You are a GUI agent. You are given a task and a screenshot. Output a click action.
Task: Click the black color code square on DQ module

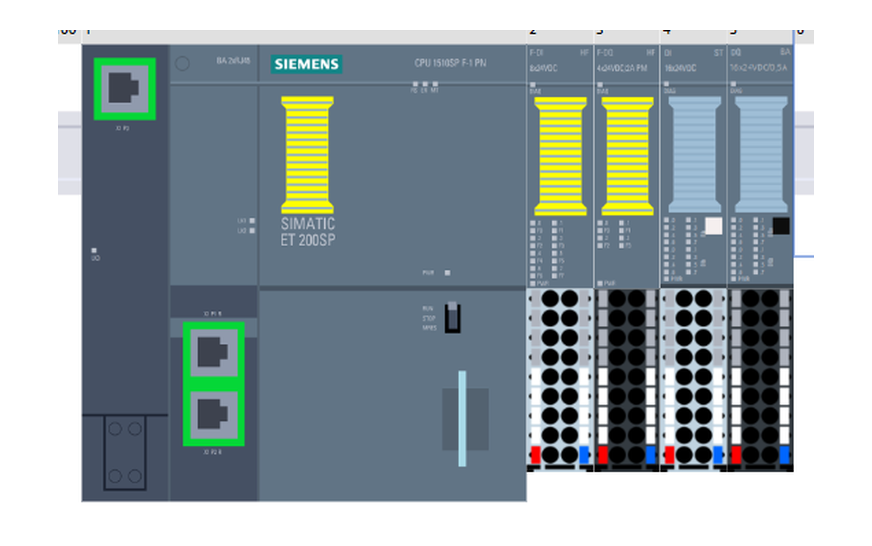point(781,226)
